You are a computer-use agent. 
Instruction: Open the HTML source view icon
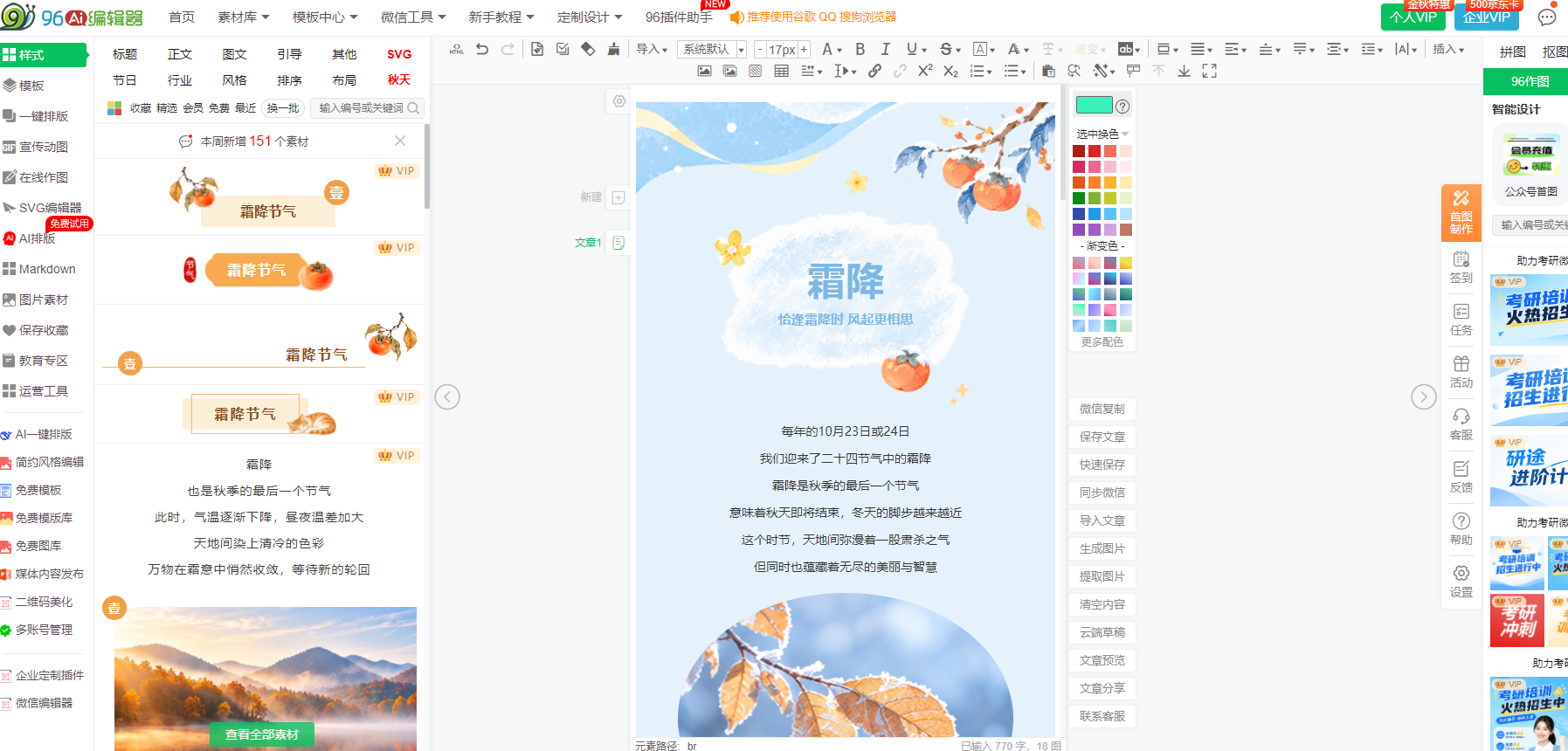click(x=456, y=50)
